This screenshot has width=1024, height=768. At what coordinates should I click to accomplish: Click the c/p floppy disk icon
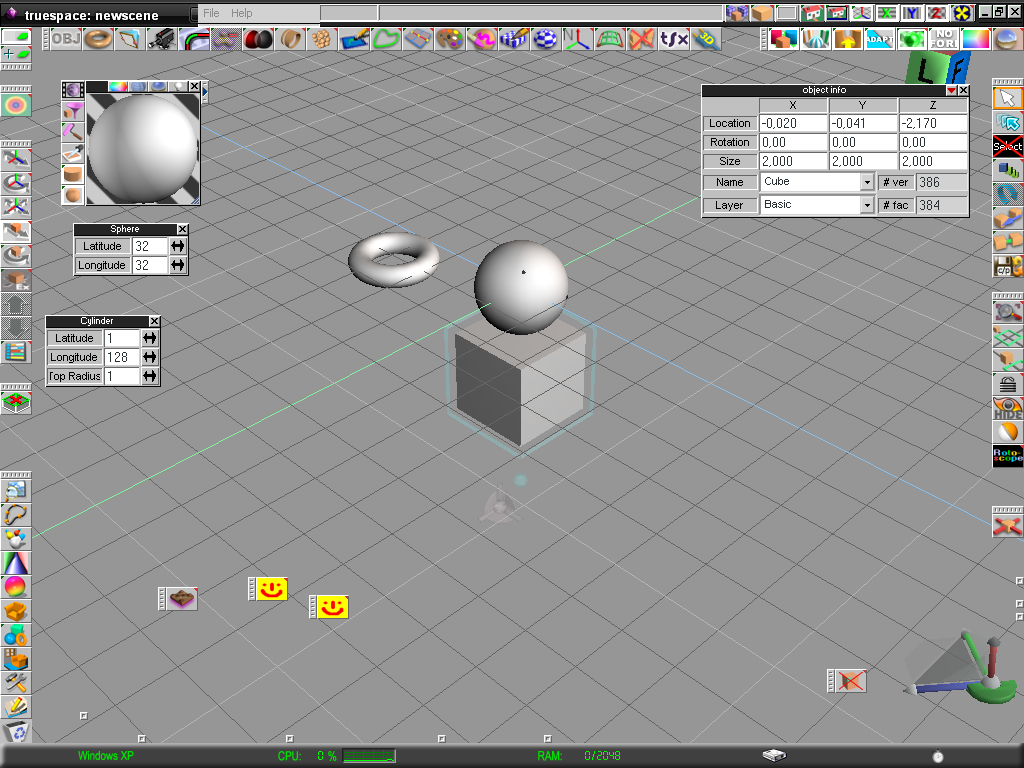1007,266
